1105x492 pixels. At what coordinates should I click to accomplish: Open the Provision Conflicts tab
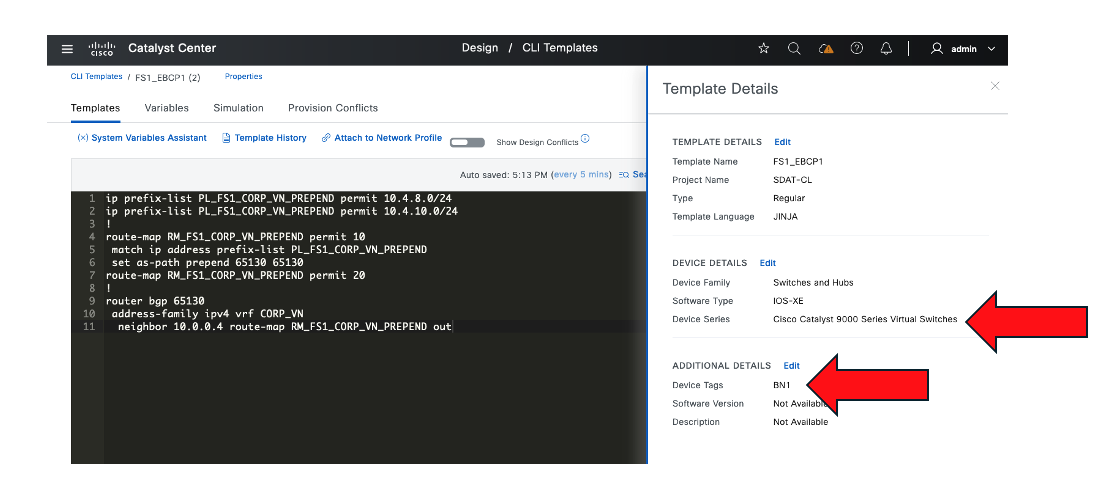pos(333,108)
